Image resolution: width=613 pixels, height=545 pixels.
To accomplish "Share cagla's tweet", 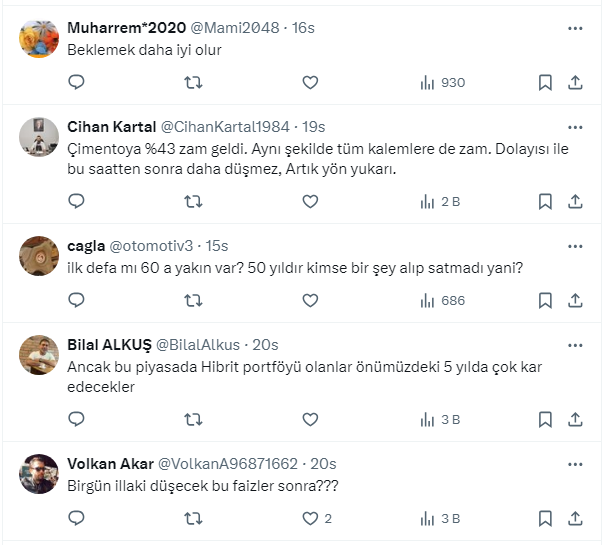I will 575,300.
